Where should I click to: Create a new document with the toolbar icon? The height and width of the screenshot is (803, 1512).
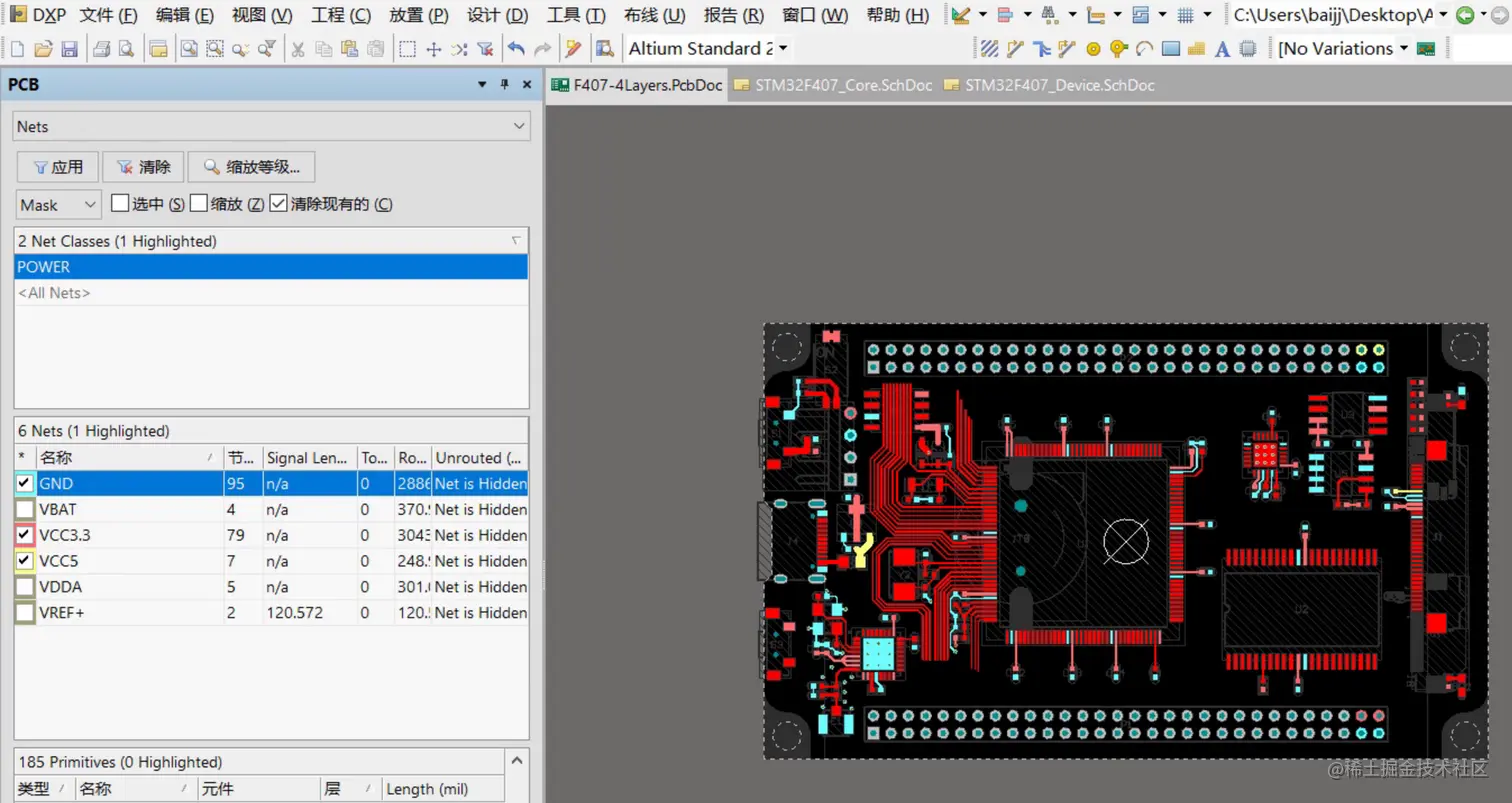[17, 48]
